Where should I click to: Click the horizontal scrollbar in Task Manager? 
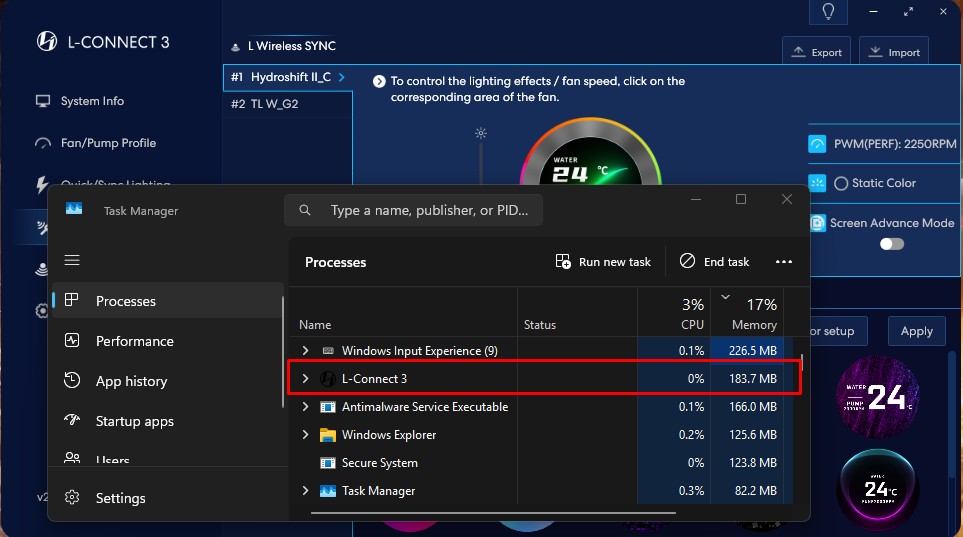[x=493, y=512]
